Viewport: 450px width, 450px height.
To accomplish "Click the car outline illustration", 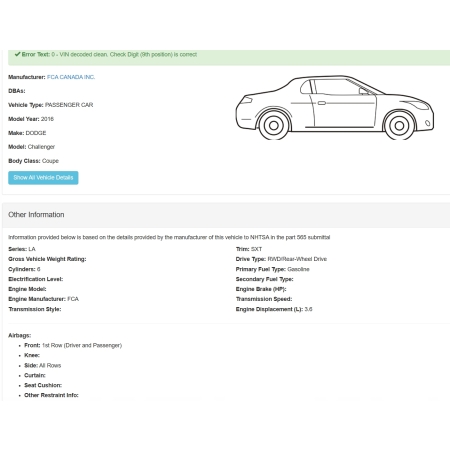I will tap(335, 107).
